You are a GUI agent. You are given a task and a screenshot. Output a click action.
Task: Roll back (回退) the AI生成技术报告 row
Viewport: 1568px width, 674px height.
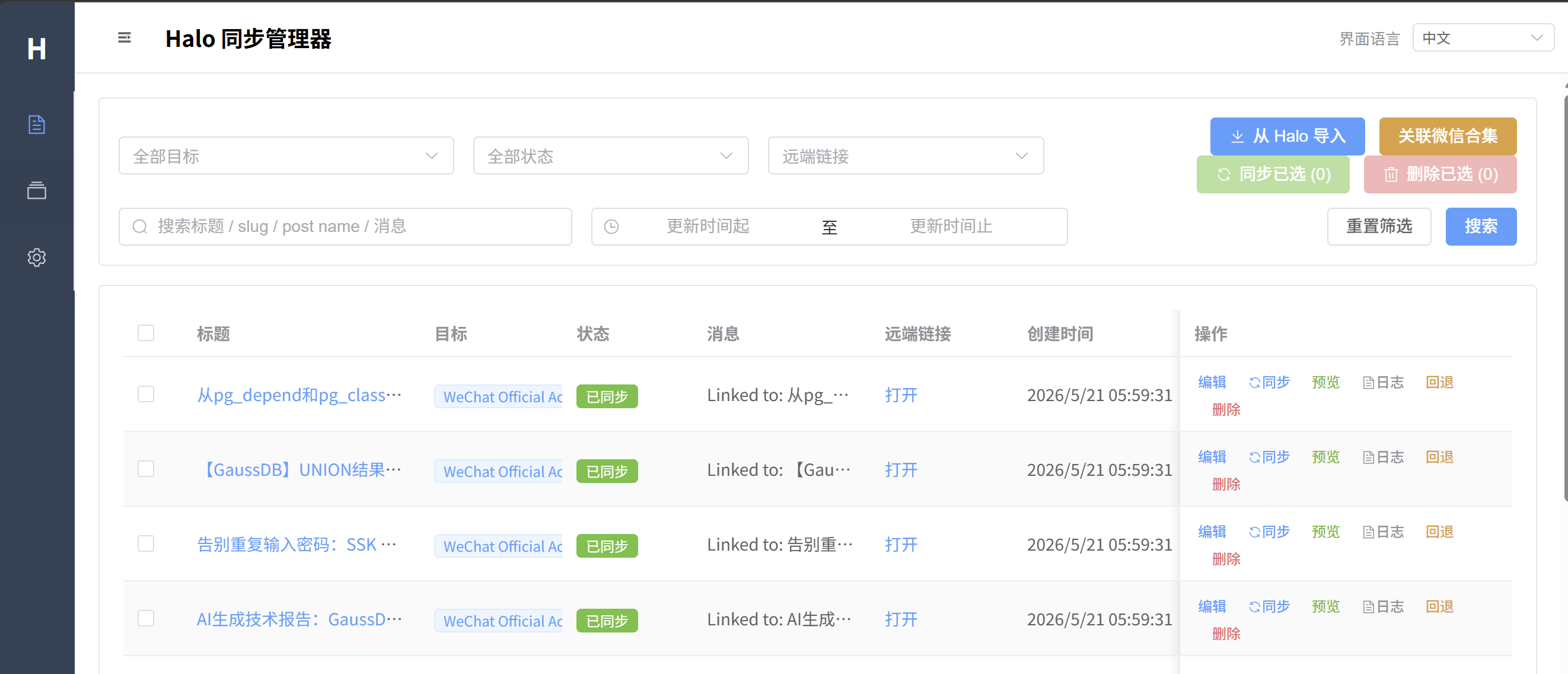[1439, 607]
